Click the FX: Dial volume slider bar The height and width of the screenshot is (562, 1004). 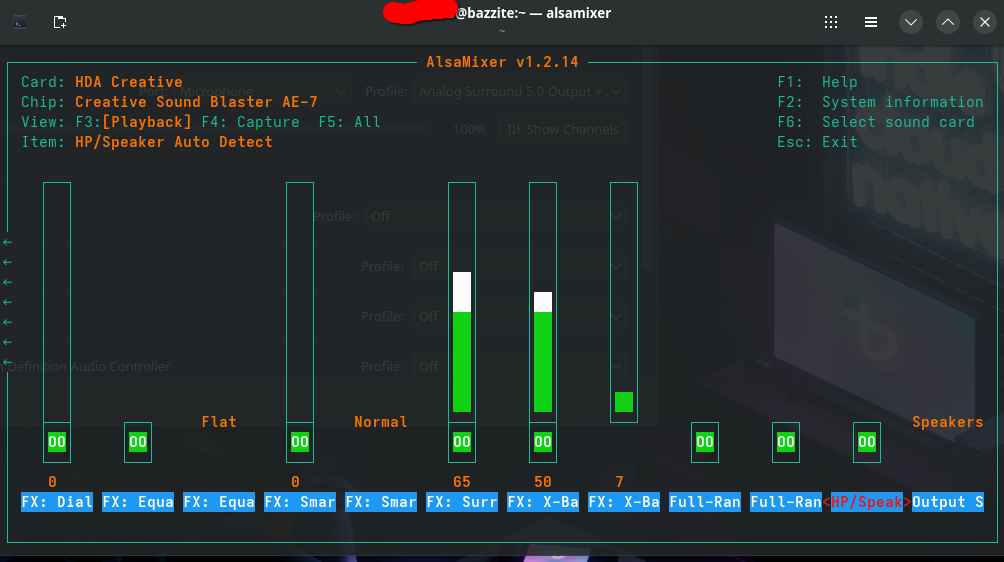click(57, 302)
